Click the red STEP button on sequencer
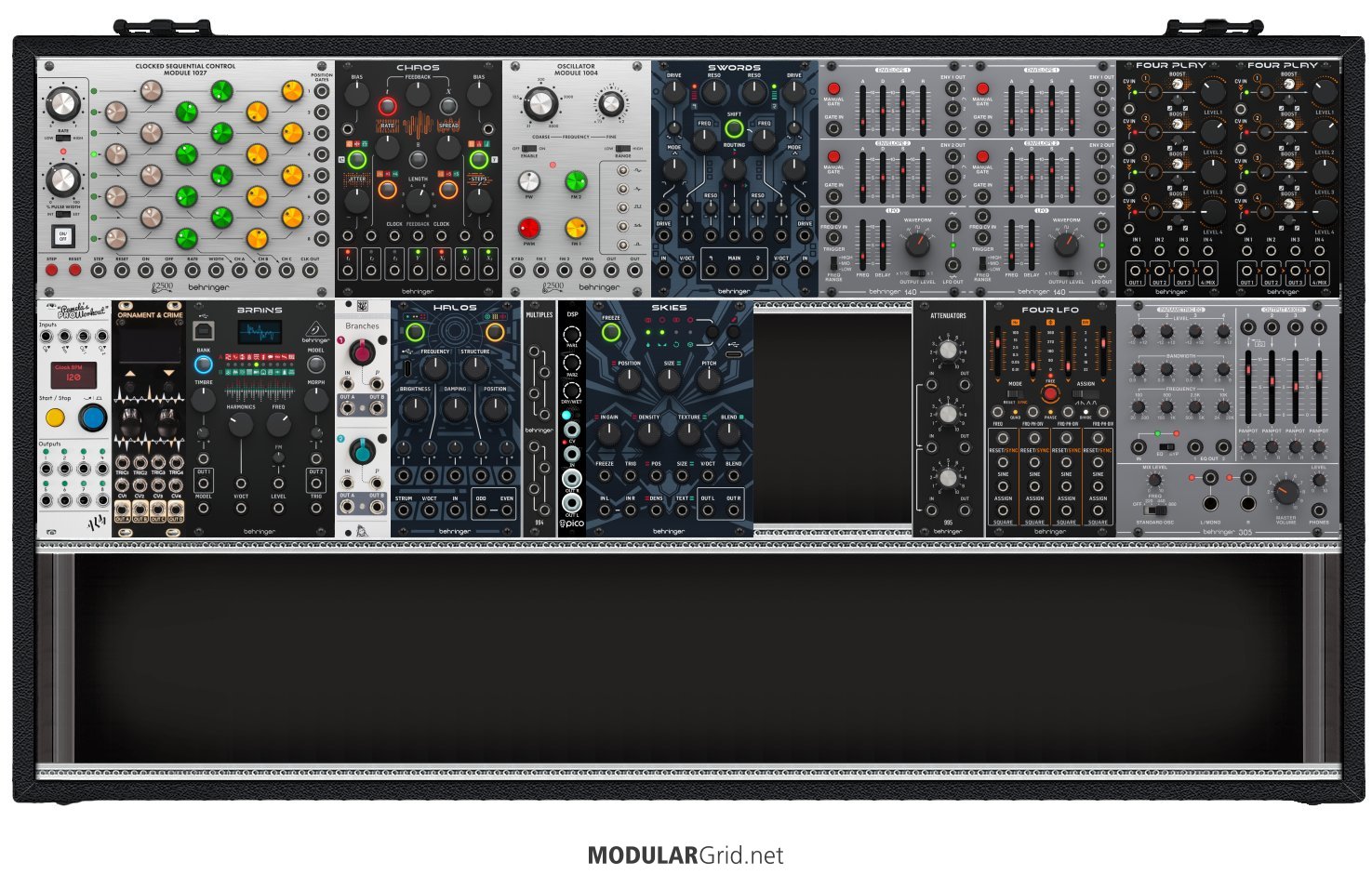The height and width of the screenshot is (875, 1372). point(52,271)
